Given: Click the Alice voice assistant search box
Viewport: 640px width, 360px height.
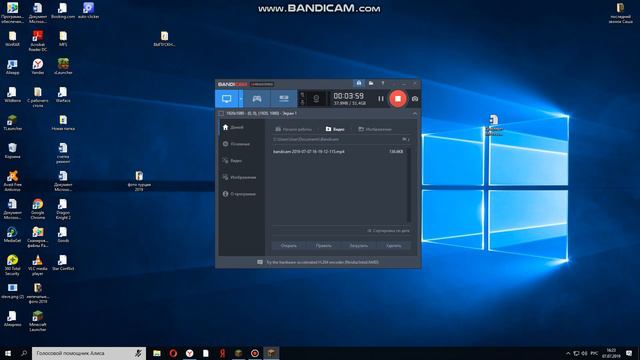Looking at the screenshot, I should [89, 353].
